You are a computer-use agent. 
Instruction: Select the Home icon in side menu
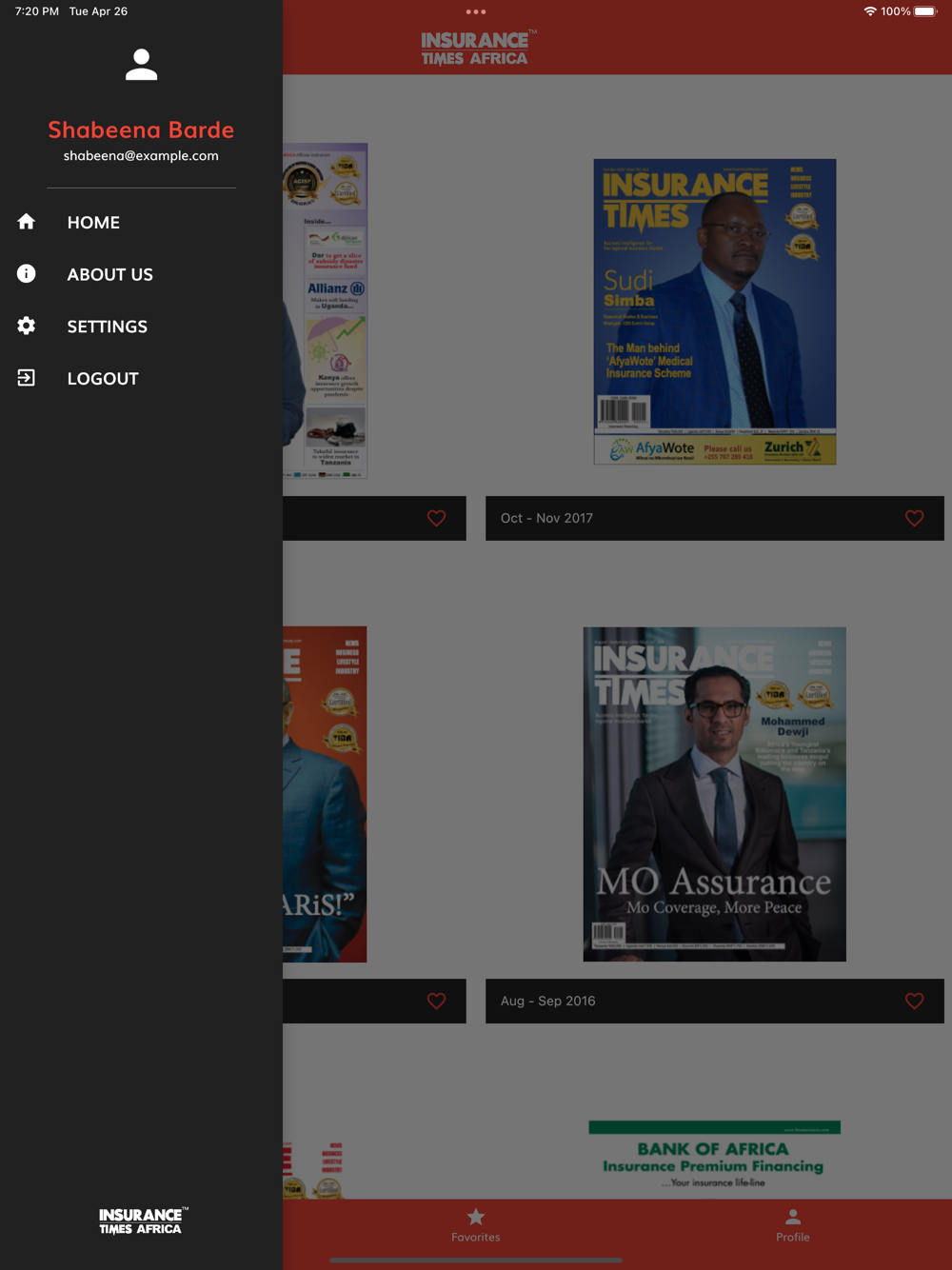click(x=27, y=222)
